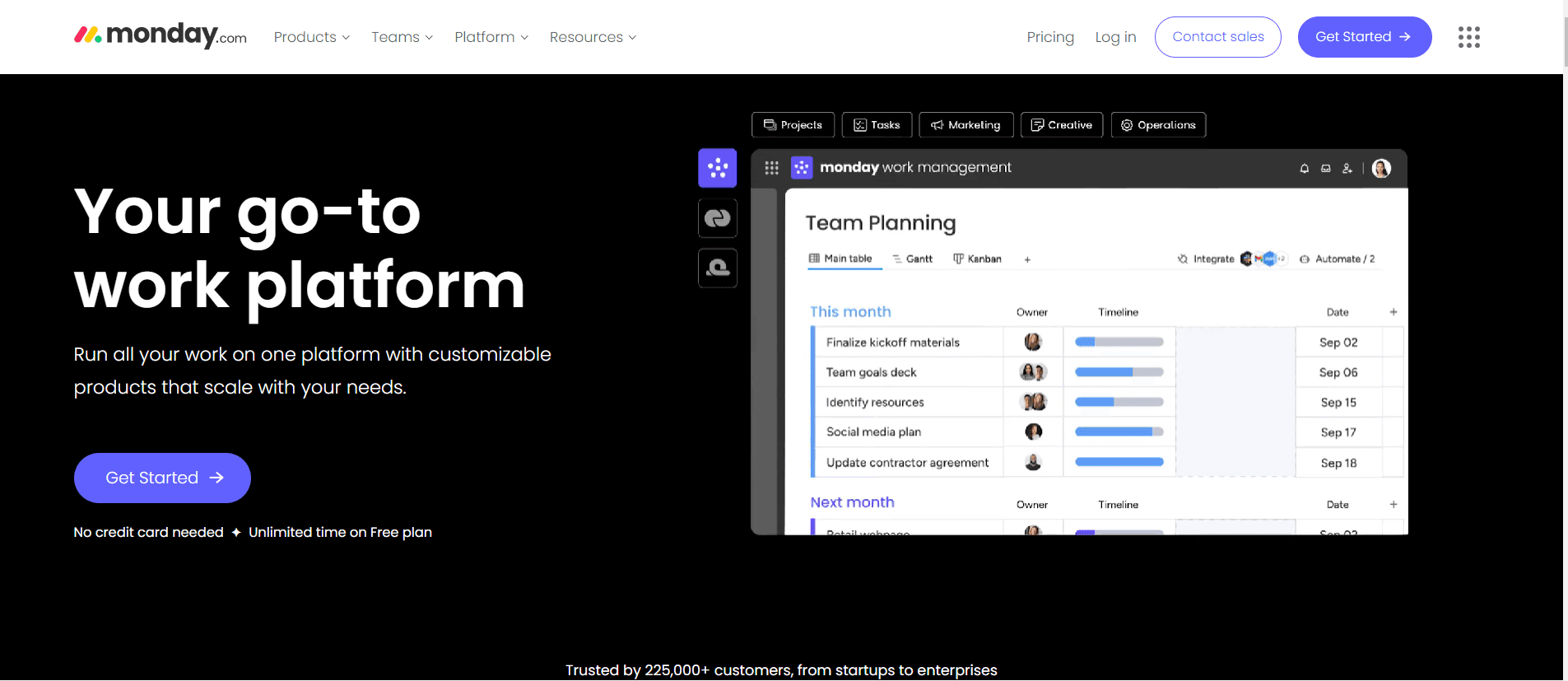Click the Contact sales button

tap(1217, 37)
